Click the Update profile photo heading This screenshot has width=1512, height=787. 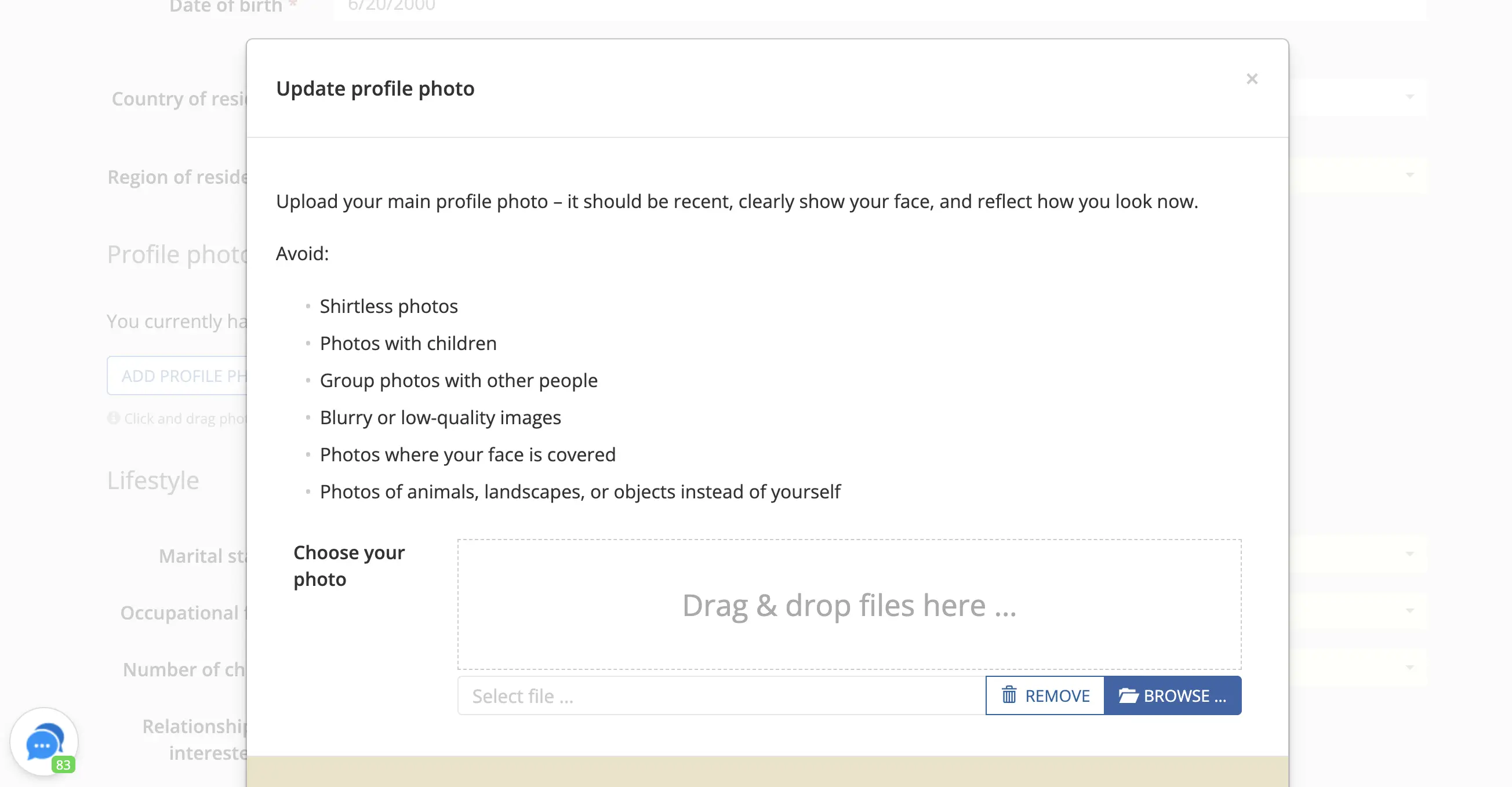coord(375,89)
